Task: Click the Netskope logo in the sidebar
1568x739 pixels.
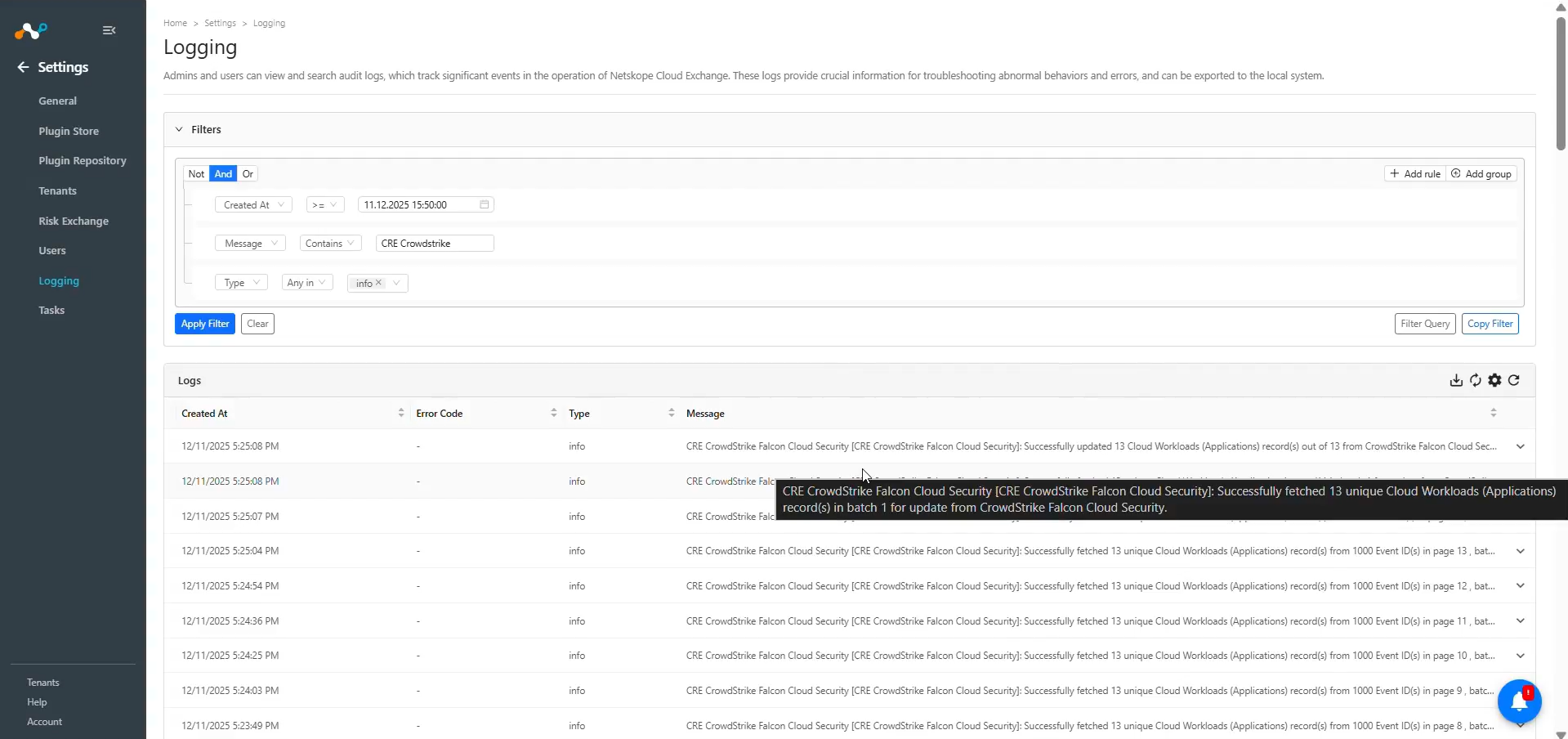Action: pyautogui.click(x=31, y=31)
